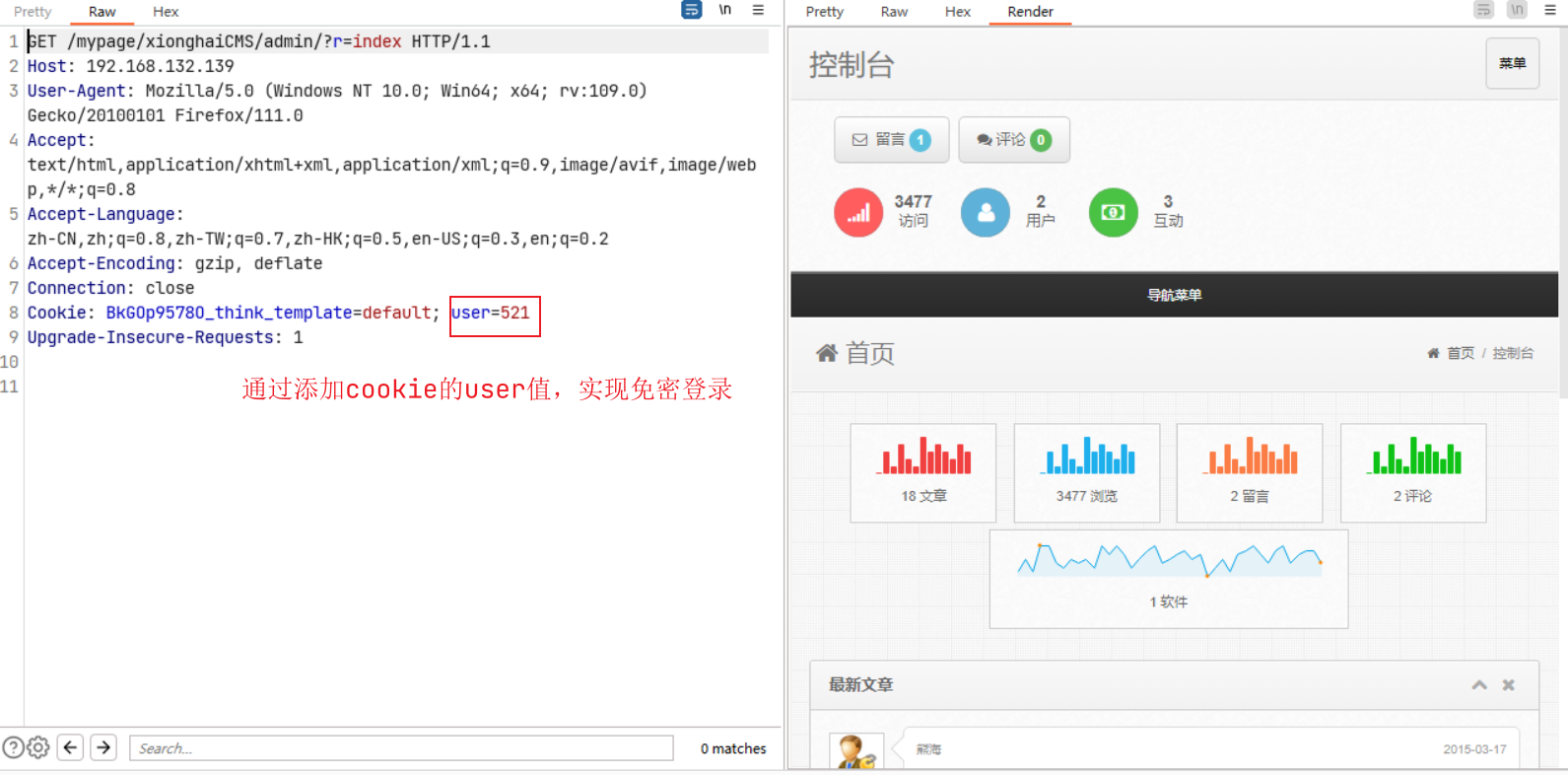
Task: Go to previous search match arrow
Action: [x=70, y=747]
